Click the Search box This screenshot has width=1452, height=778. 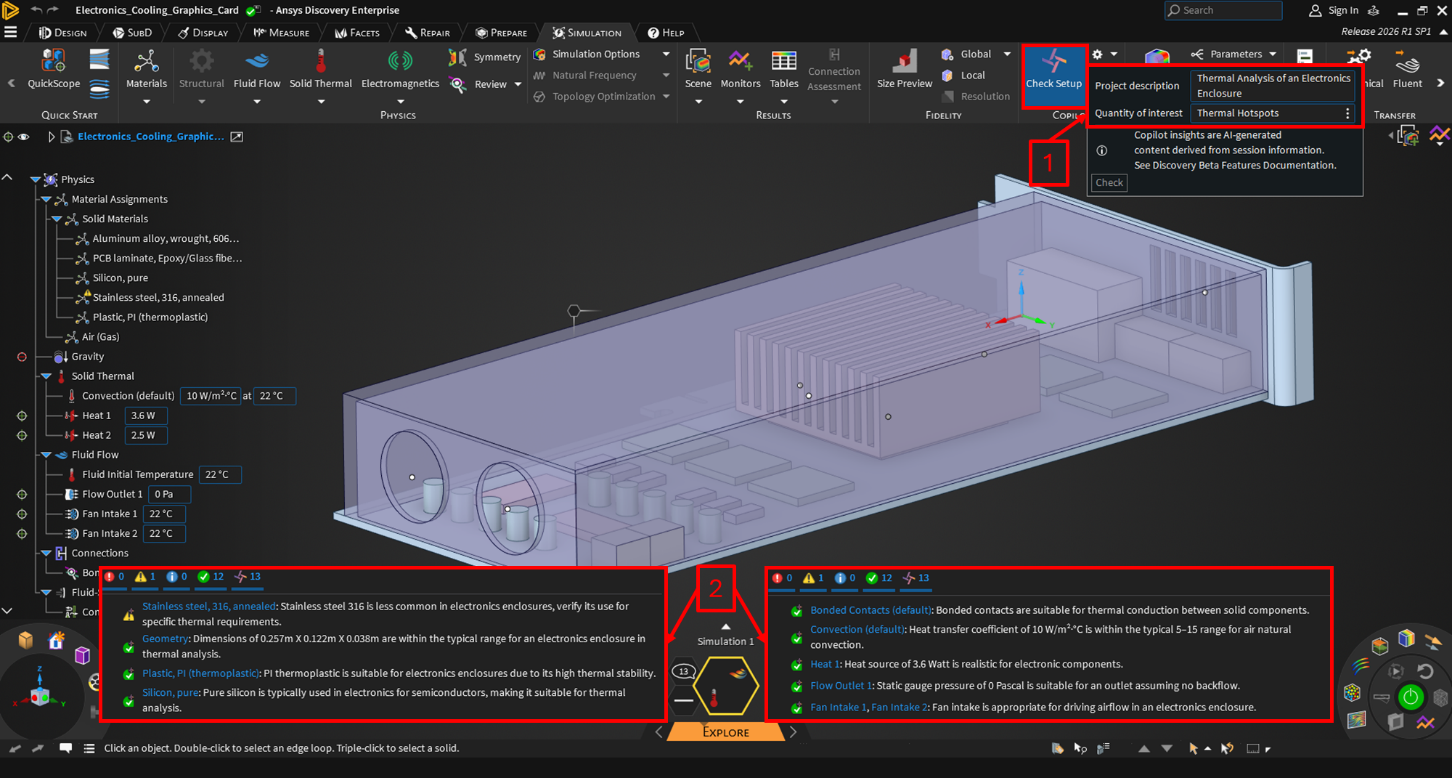point(1223,10)
